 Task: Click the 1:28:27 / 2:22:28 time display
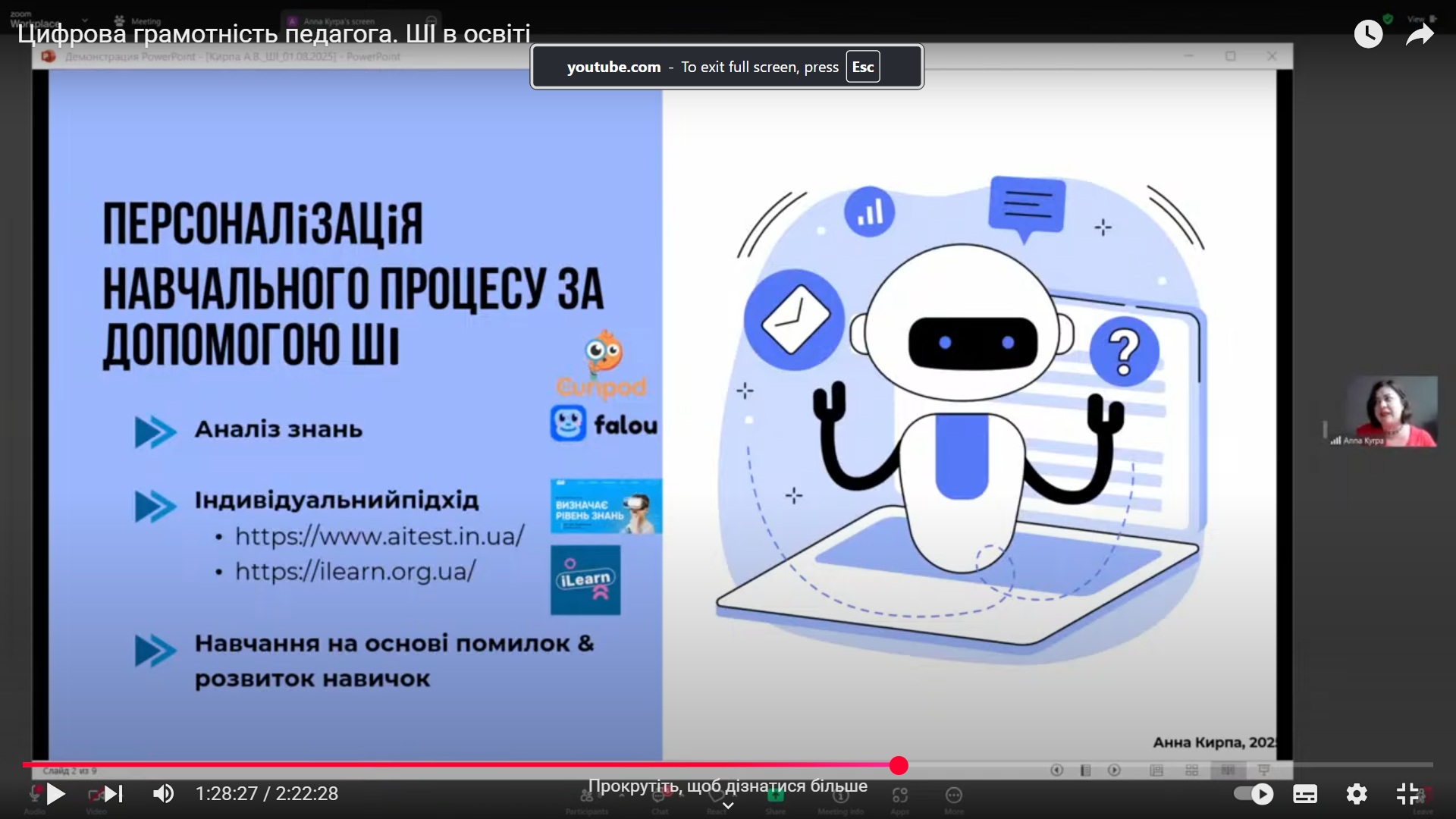tap(267, 794)
